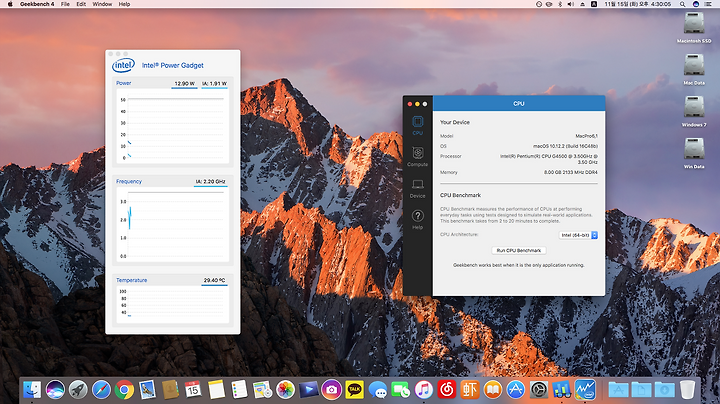Image resolution: width=720 pixels, height=404 pixels.
Task: Click the Bluetooth icon in menu bar
Action: 560,4
